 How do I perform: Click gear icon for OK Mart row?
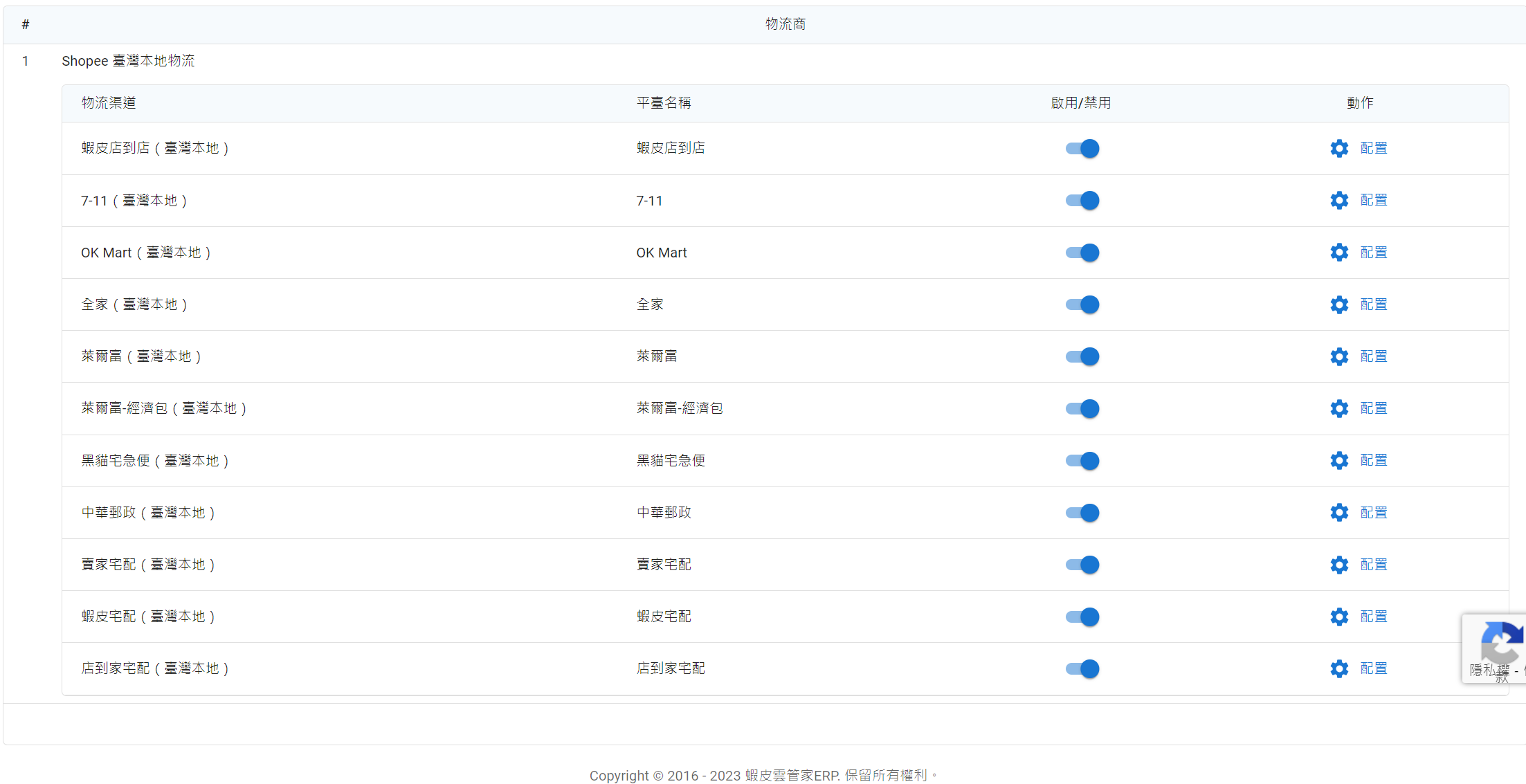[x=1339, y=252]
